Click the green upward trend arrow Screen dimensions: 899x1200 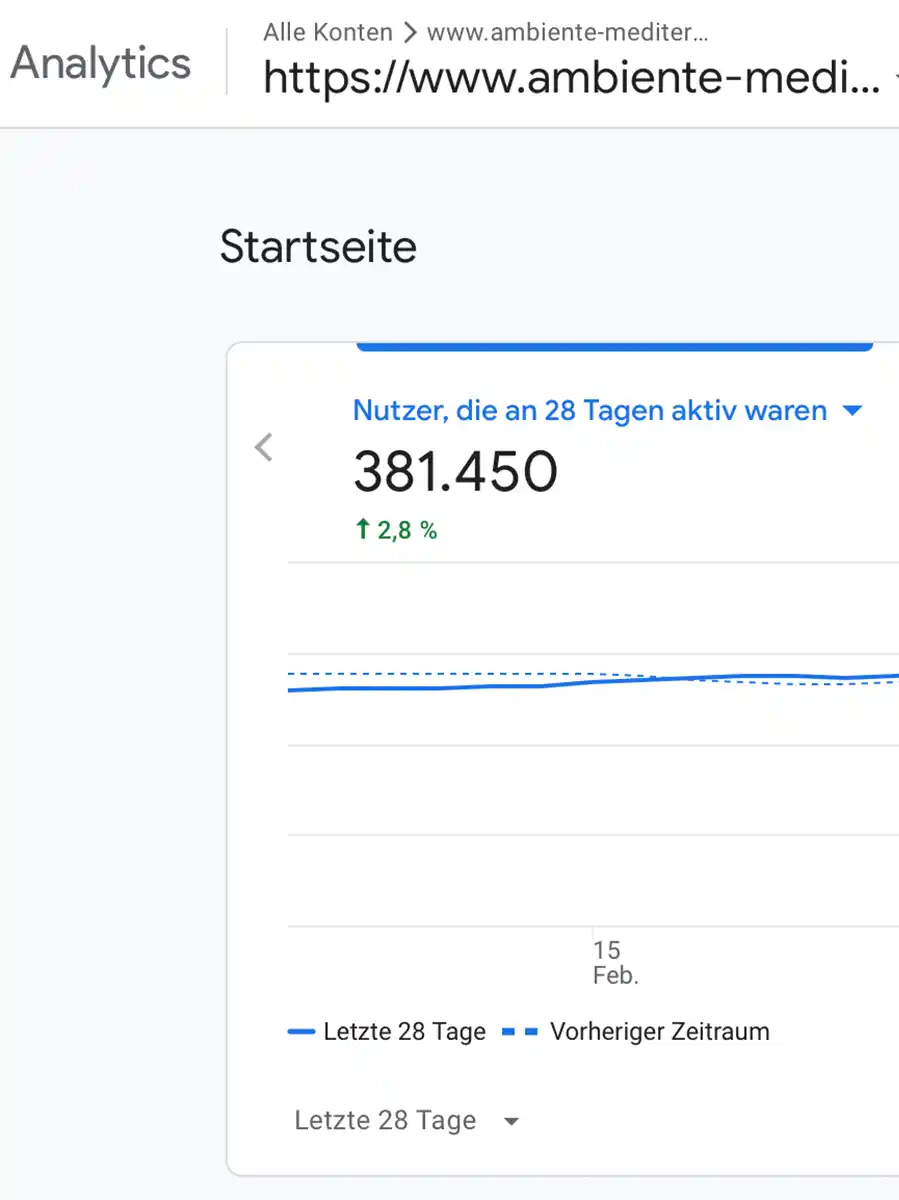pyautogui.click(x=363, y=530)
